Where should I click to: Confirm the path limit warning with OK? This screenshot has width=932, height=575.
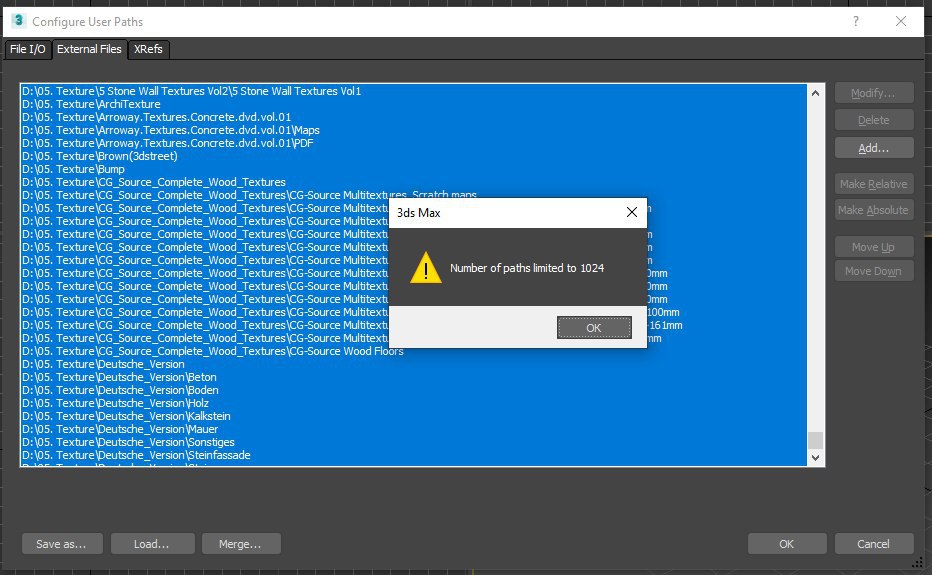coord(594,328)
